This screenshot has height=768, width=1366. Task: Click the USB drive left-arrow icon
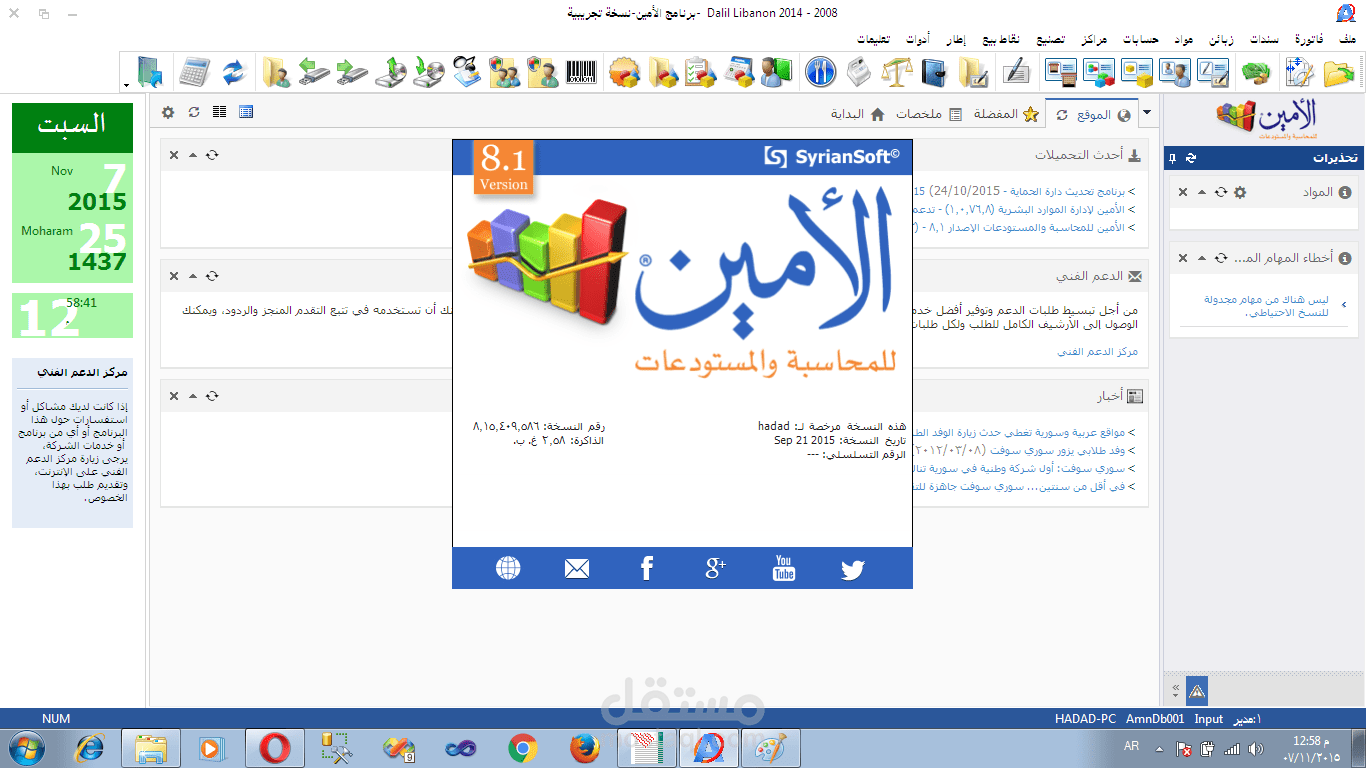[x=314, y=72]
